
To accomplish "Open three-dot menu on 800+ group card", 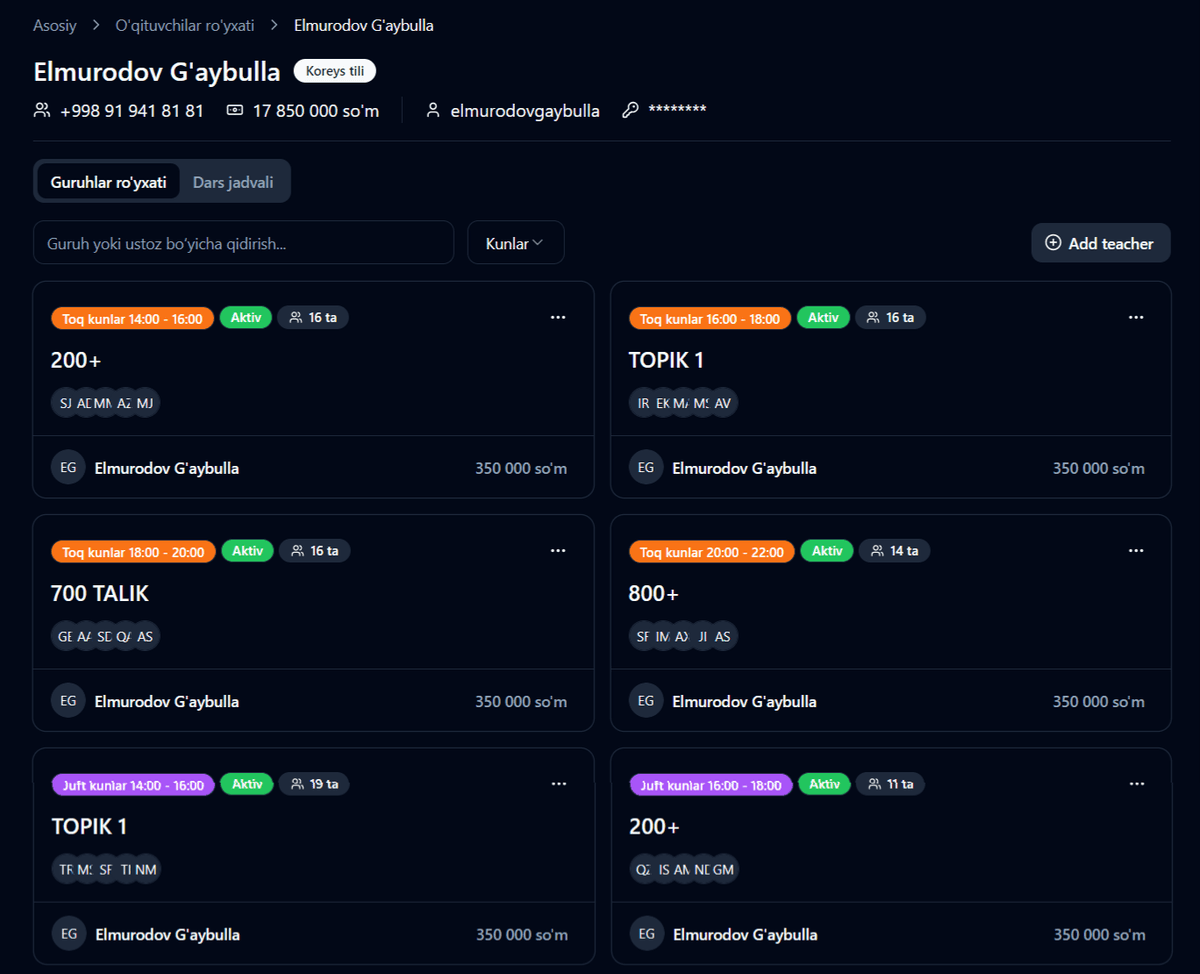I will click(x=1136, y=551).
